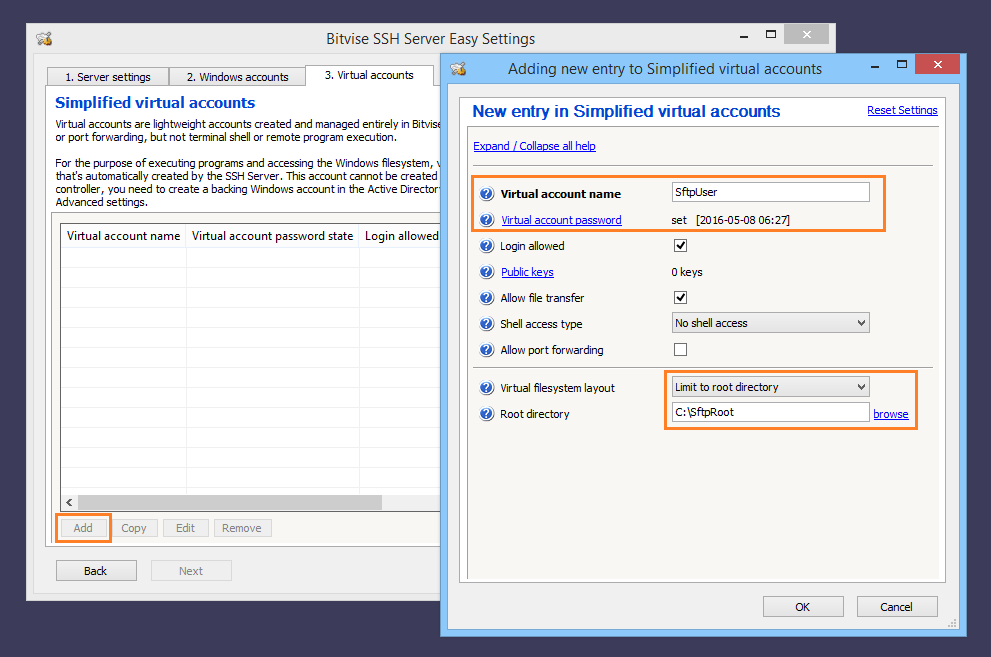991x657 pixels.
Task: Click the 'Simplified virtual accounts' heading
Action: (x=155, y=102)
